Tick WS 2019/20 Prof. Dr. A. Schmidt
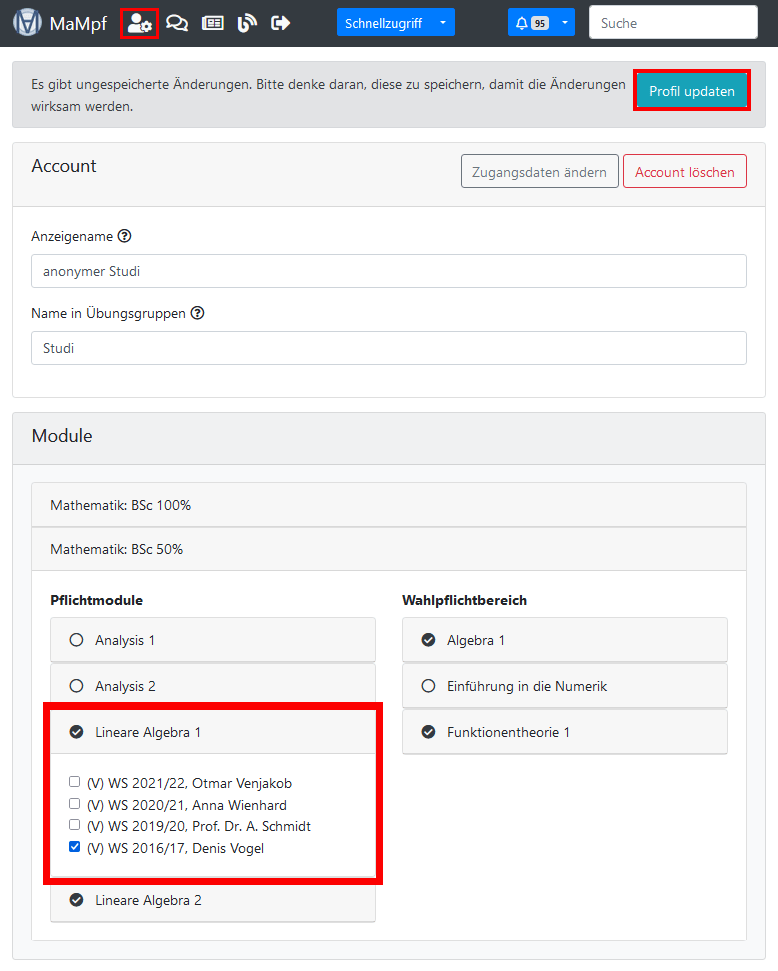778x971 pixels. (x=74, y=825)
